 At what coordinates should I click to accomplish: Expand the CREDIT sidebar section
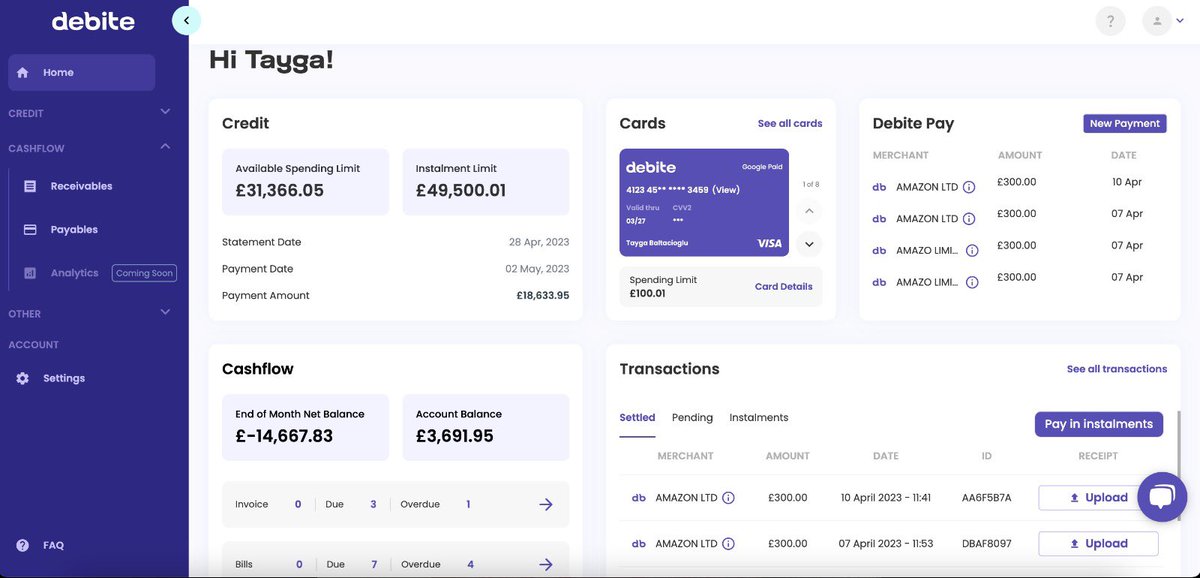click(90, 113)
